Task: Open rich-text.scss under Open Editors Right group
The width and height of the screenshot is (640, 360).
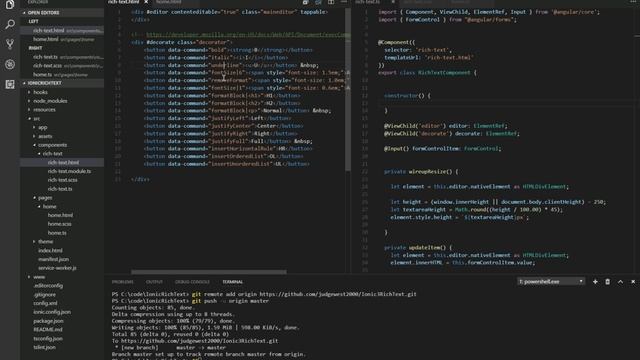Action: tap(62, 66)
